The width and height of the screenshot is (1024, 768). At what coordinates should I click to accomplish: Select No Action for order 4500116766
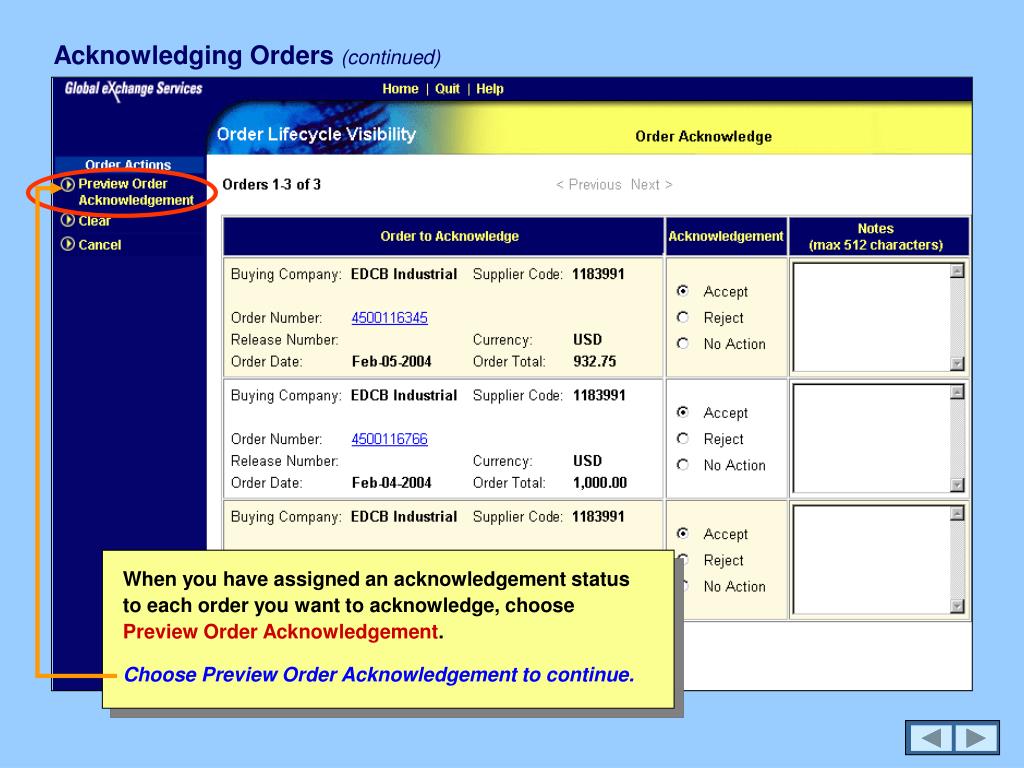click(683, 465)
